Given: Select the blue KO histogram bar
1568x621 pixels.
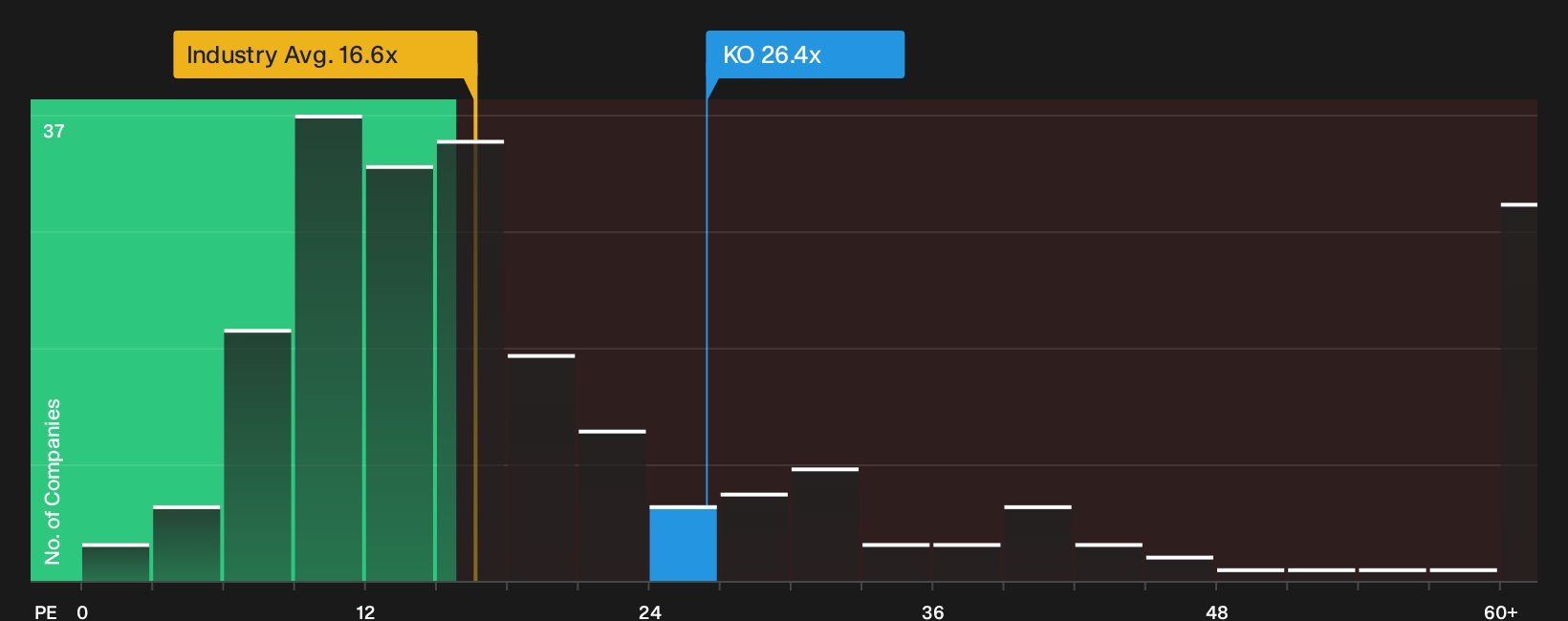Looking at the screenshot, I should [x=683, y=544].
